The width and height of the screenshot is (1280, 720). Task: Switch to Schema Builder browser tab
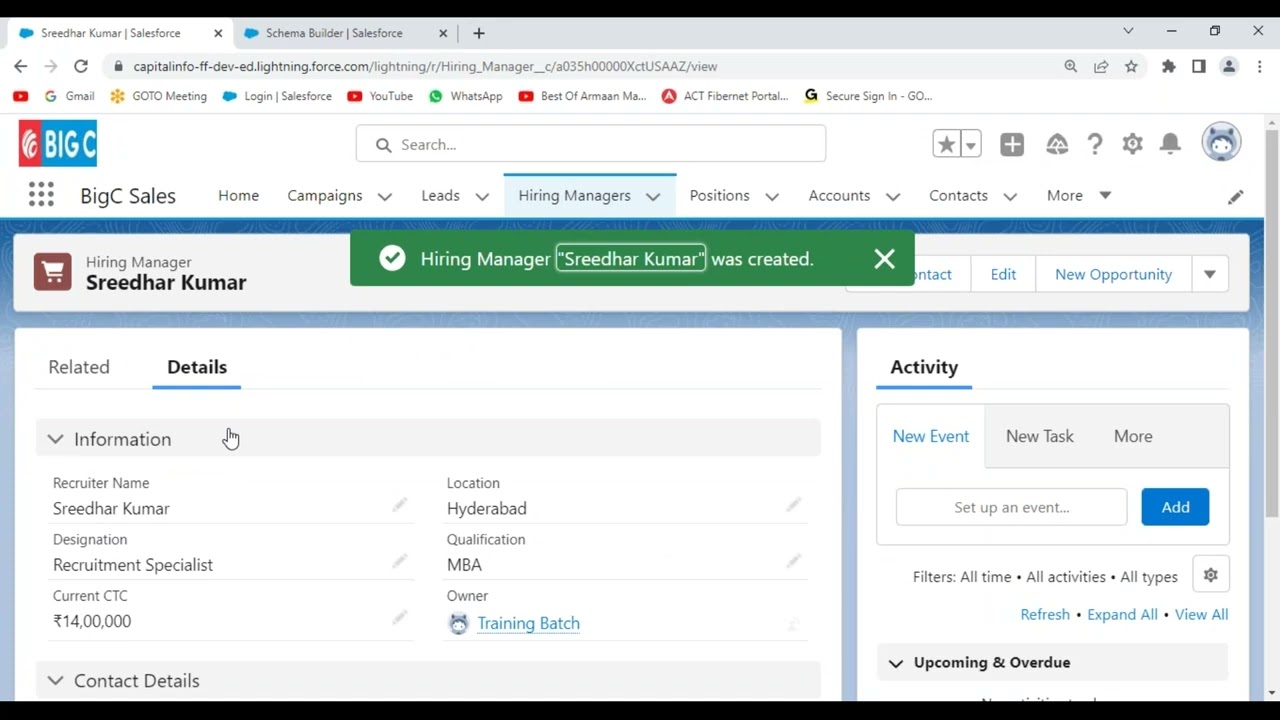(334, 33)
